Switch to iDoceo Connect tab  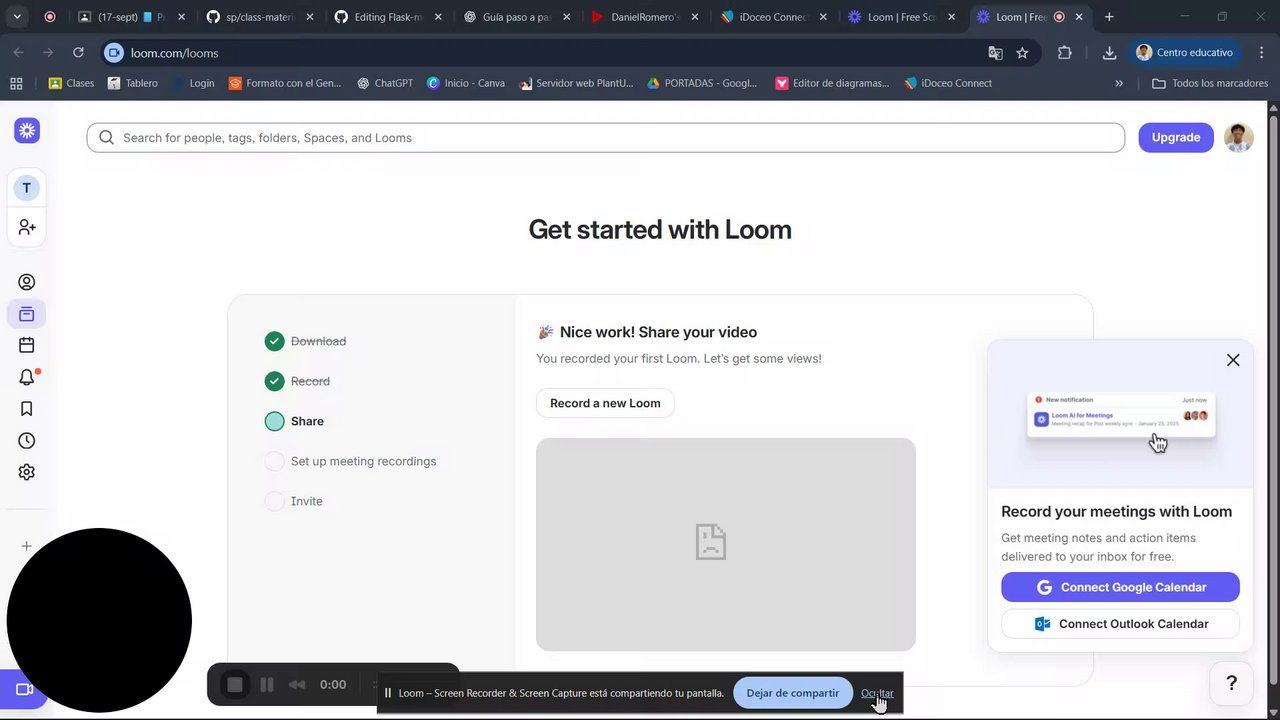tap(772, 17)
